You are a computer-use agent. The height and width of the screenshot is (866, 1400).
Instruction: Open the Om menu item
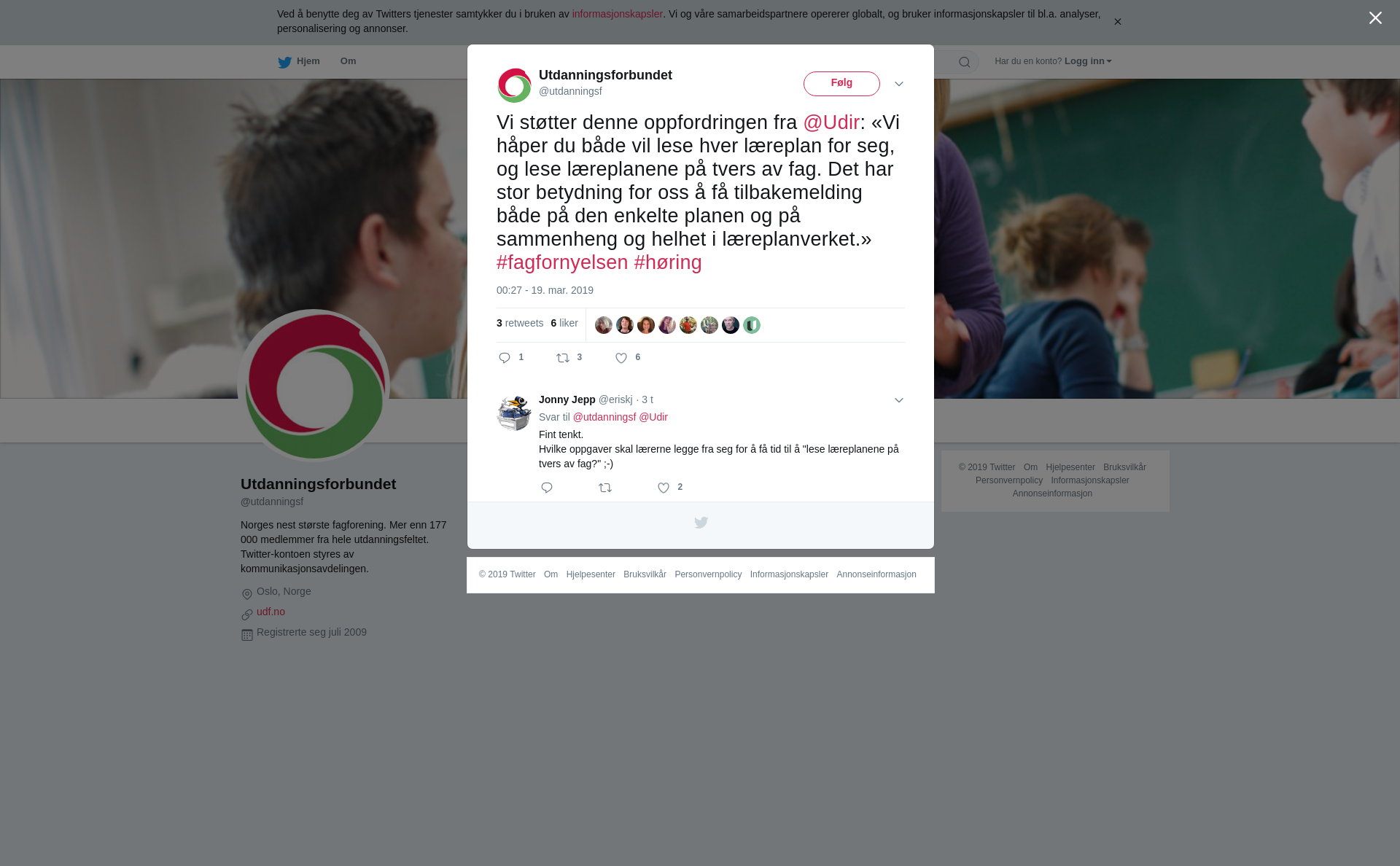click(348, 61)
